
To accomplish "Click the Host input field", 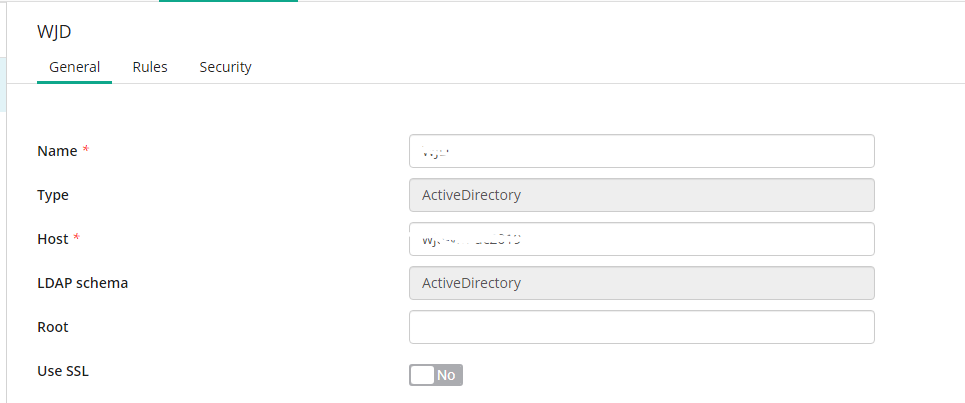I will 641,239.
